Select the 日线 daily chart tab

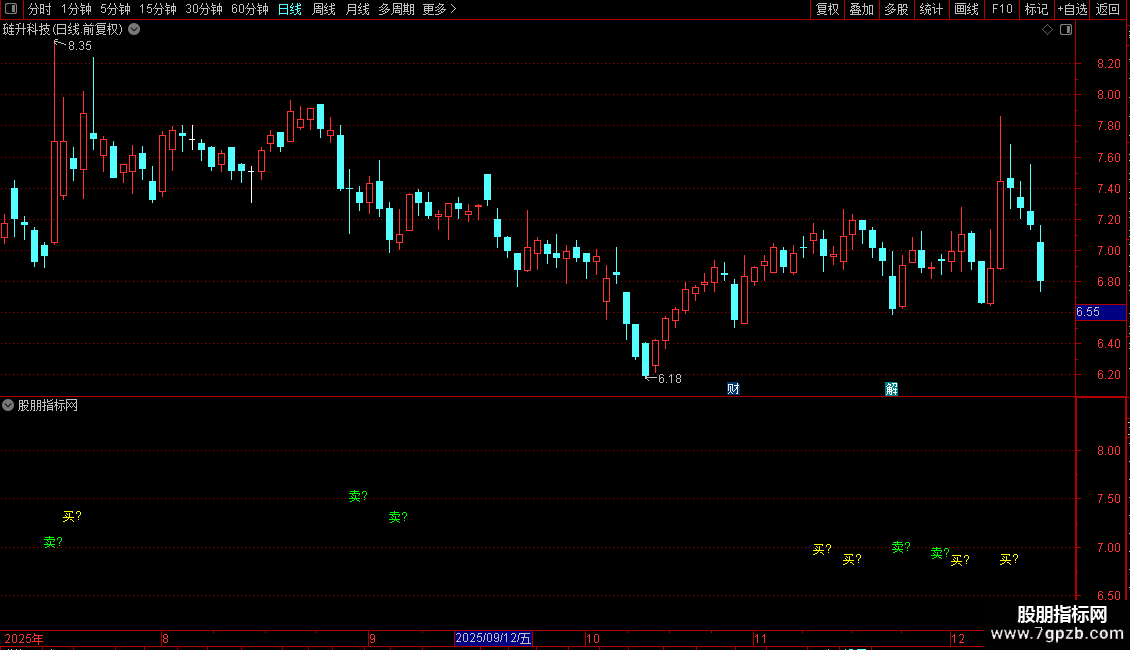(x=290, y=9)
